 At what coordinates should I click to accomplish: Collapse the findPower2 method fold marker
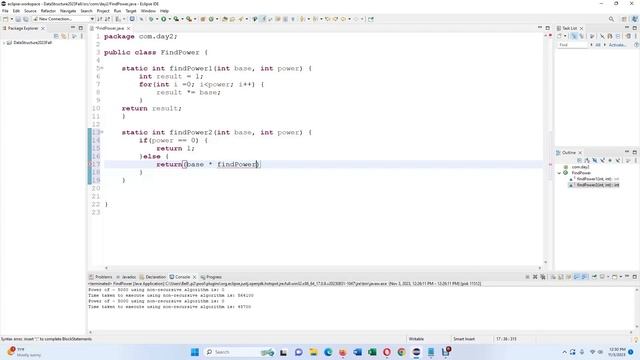102,132
